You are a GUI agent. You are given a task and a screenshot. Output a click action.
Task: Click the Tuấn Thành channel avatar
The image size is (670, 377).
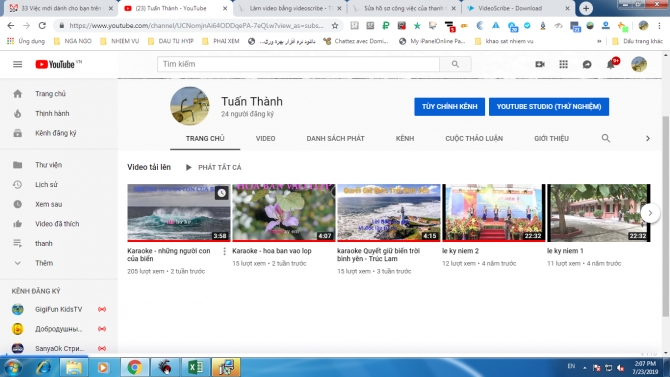190,106
